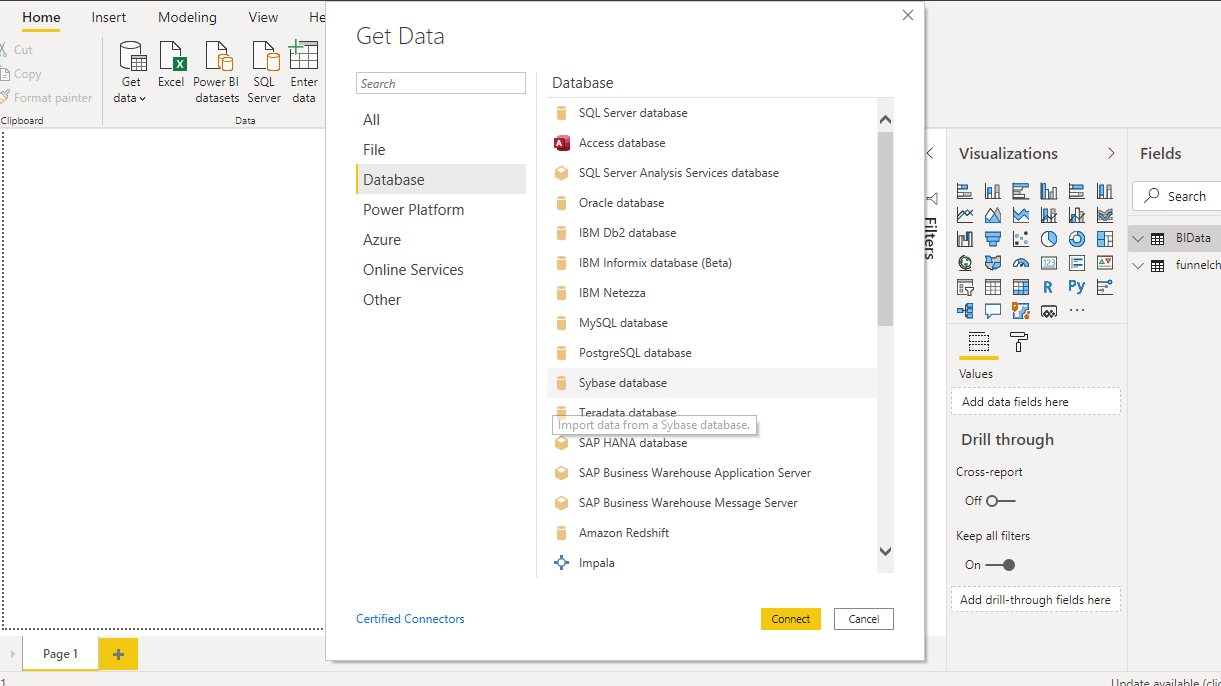Open the Format paint roller pane
Image resolution: width=1221 pixels, height=686 pixels.
(x=1019, y=342)
